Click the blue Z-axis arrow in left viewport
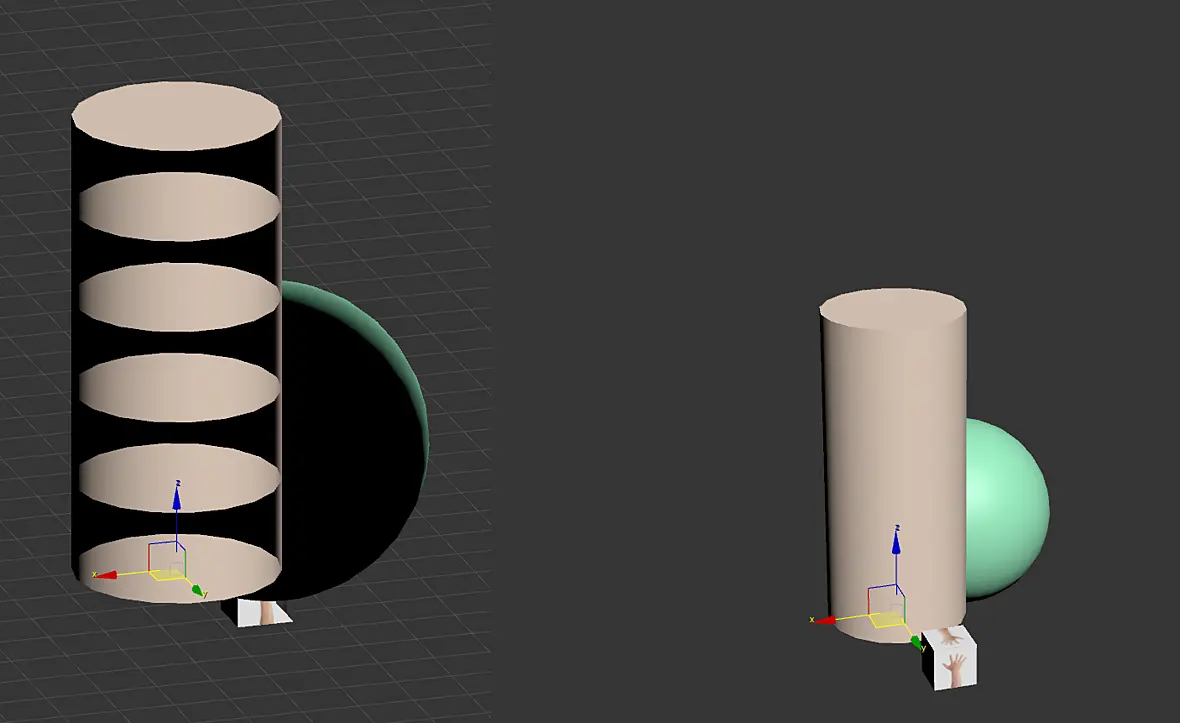 coord(177,498)
